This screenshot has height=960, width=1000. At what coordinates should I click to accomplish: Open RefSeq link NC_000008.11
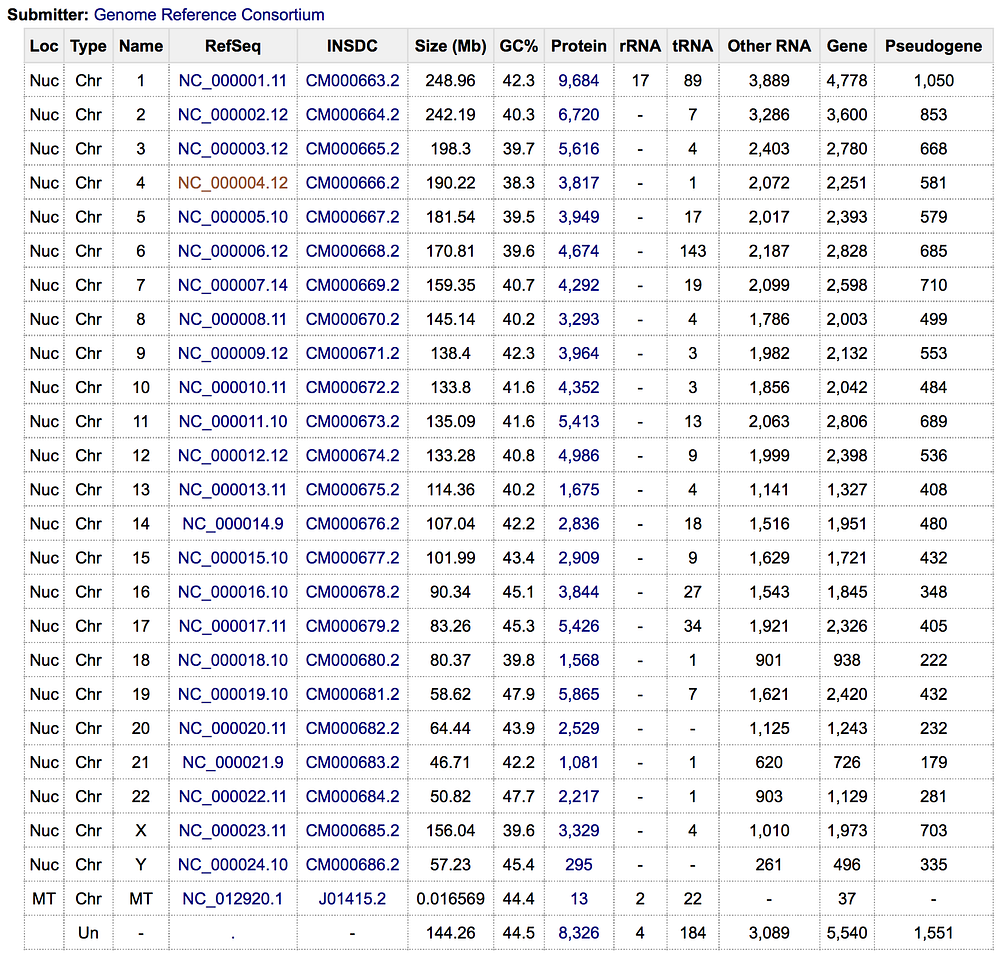(233, 320)
